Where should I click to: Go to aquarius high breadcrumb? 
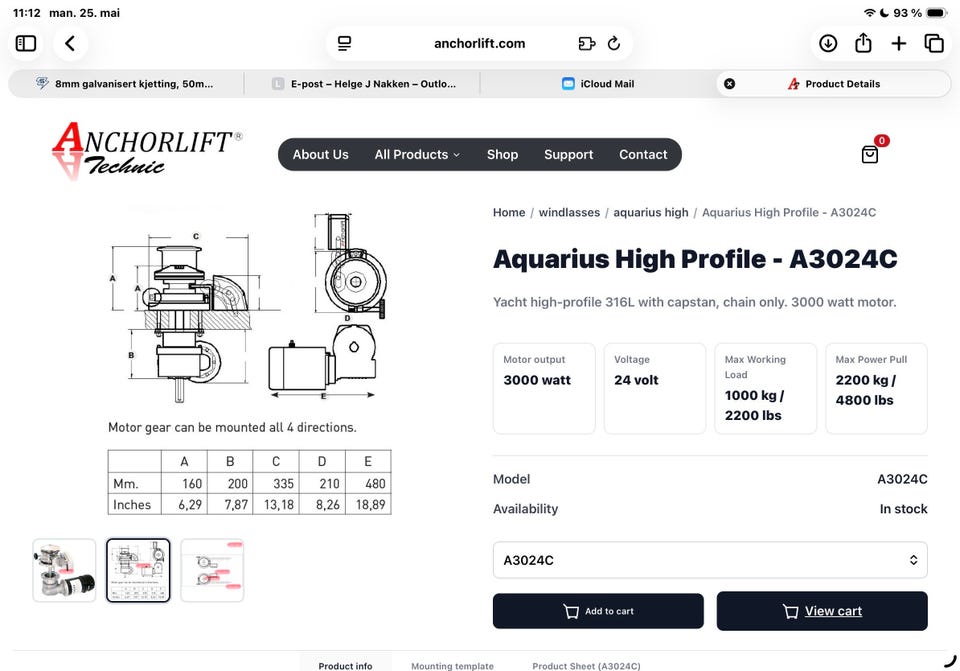[x=651, y=212]
